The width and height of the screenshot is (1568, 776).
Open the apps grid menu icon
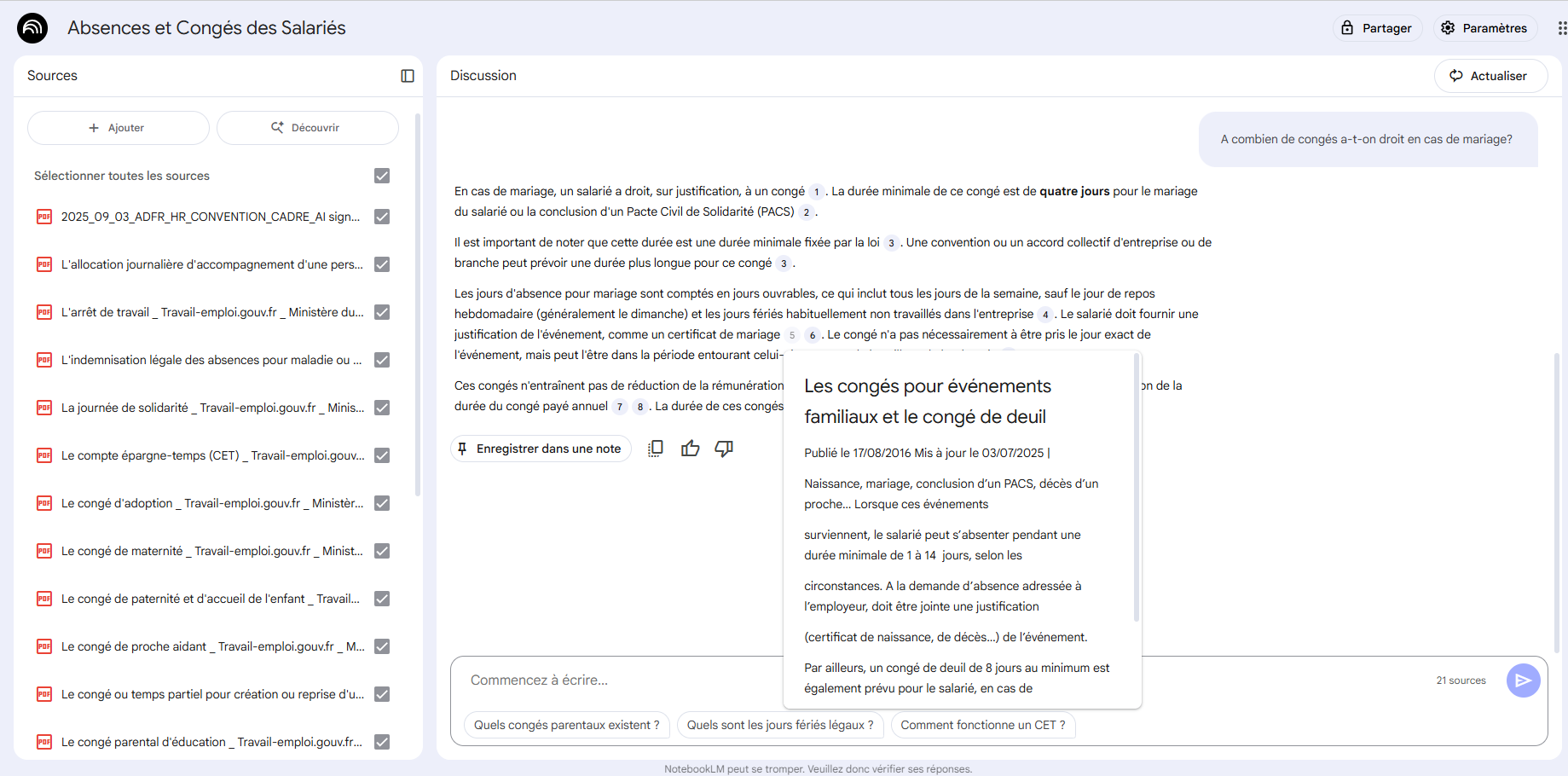pos(1561,28)
